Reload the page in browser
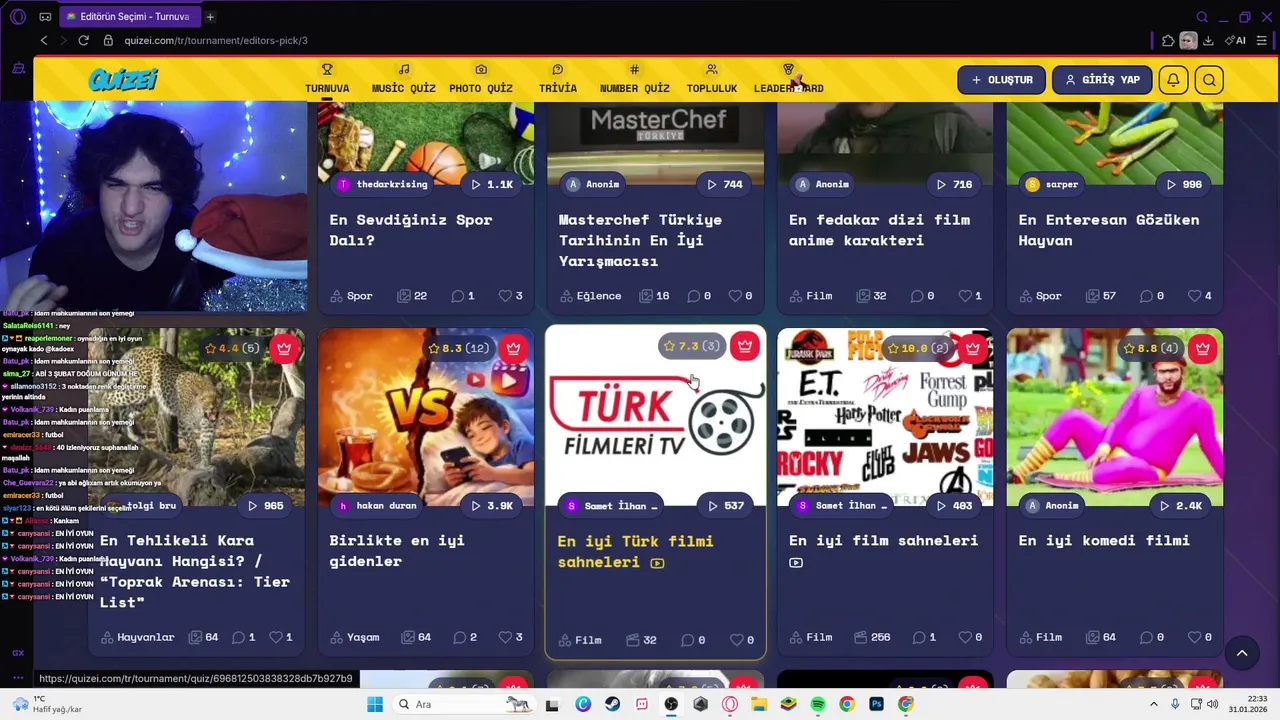This screenshot has width=1280, height=720. 83,40
